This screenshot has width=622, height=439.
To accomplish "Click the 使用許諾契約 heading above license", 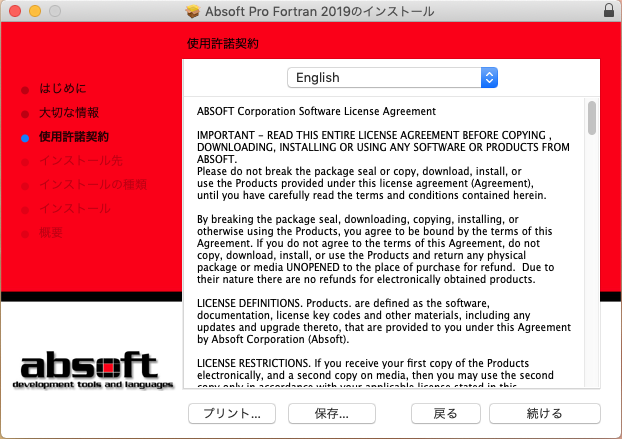I will pos(223,43).
